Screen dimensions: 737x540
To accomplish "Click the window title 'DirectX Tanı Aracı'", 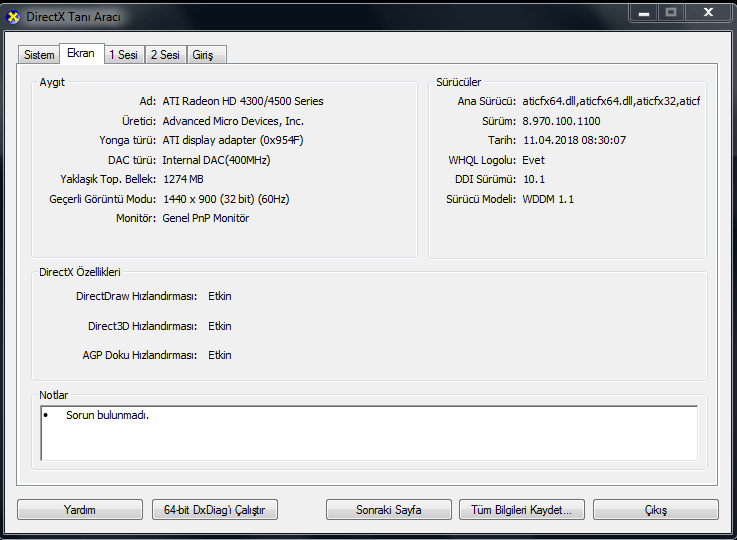I will (73, 17).
